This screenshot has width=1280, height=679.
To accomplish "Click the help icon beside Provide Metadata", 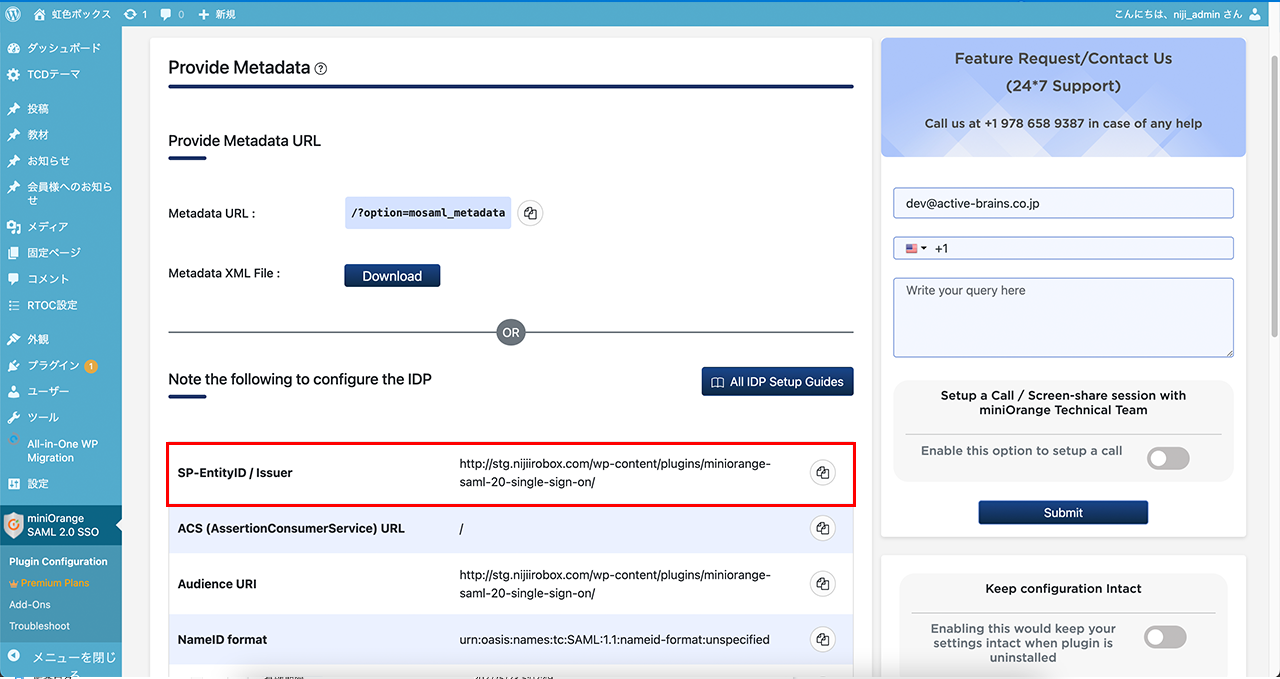I will pyautogui.click(x=321, y=69).
